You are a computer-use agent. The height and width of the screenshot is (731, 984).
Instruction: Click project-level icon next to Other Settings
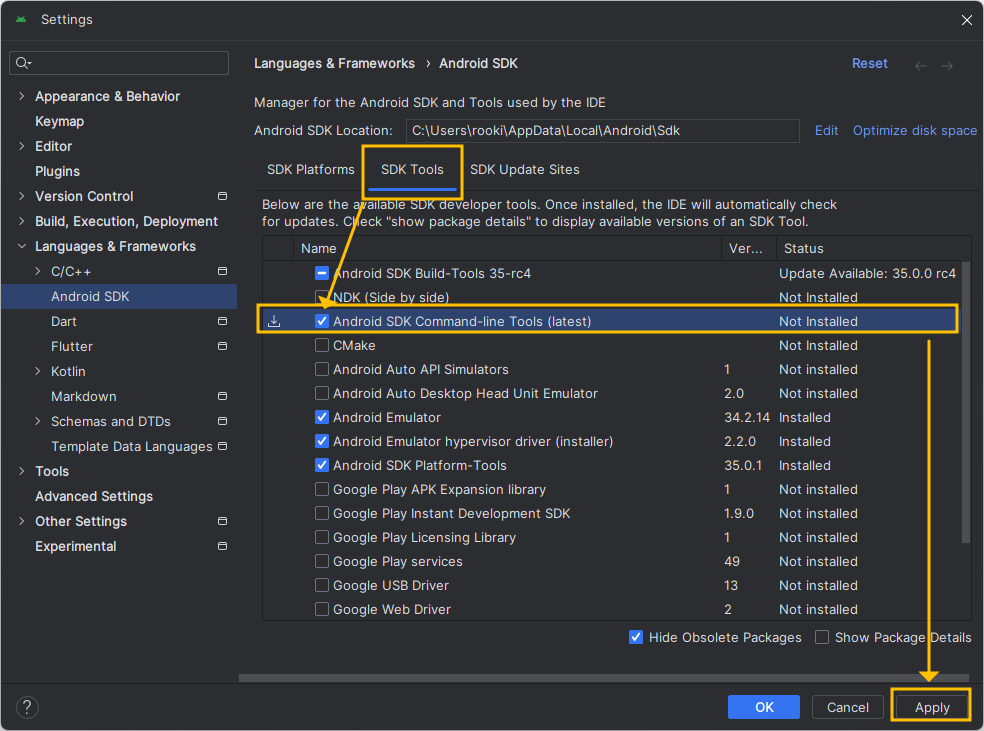click(222, 521)
